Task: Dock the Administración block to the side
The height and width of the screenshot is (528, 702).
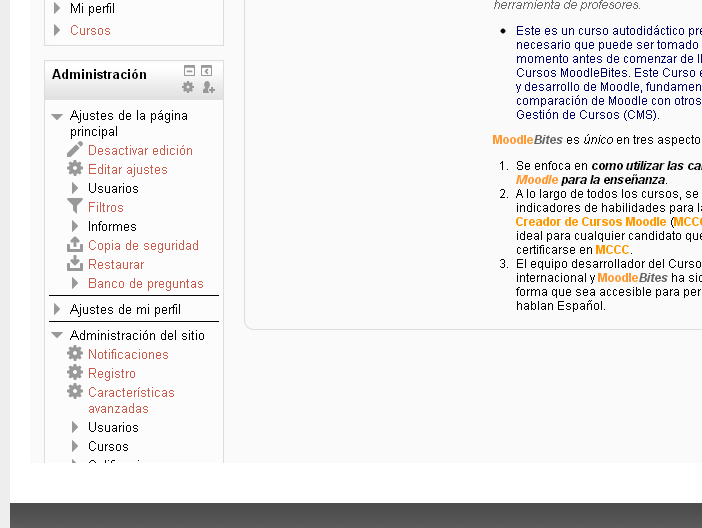Action: (207, 71)
